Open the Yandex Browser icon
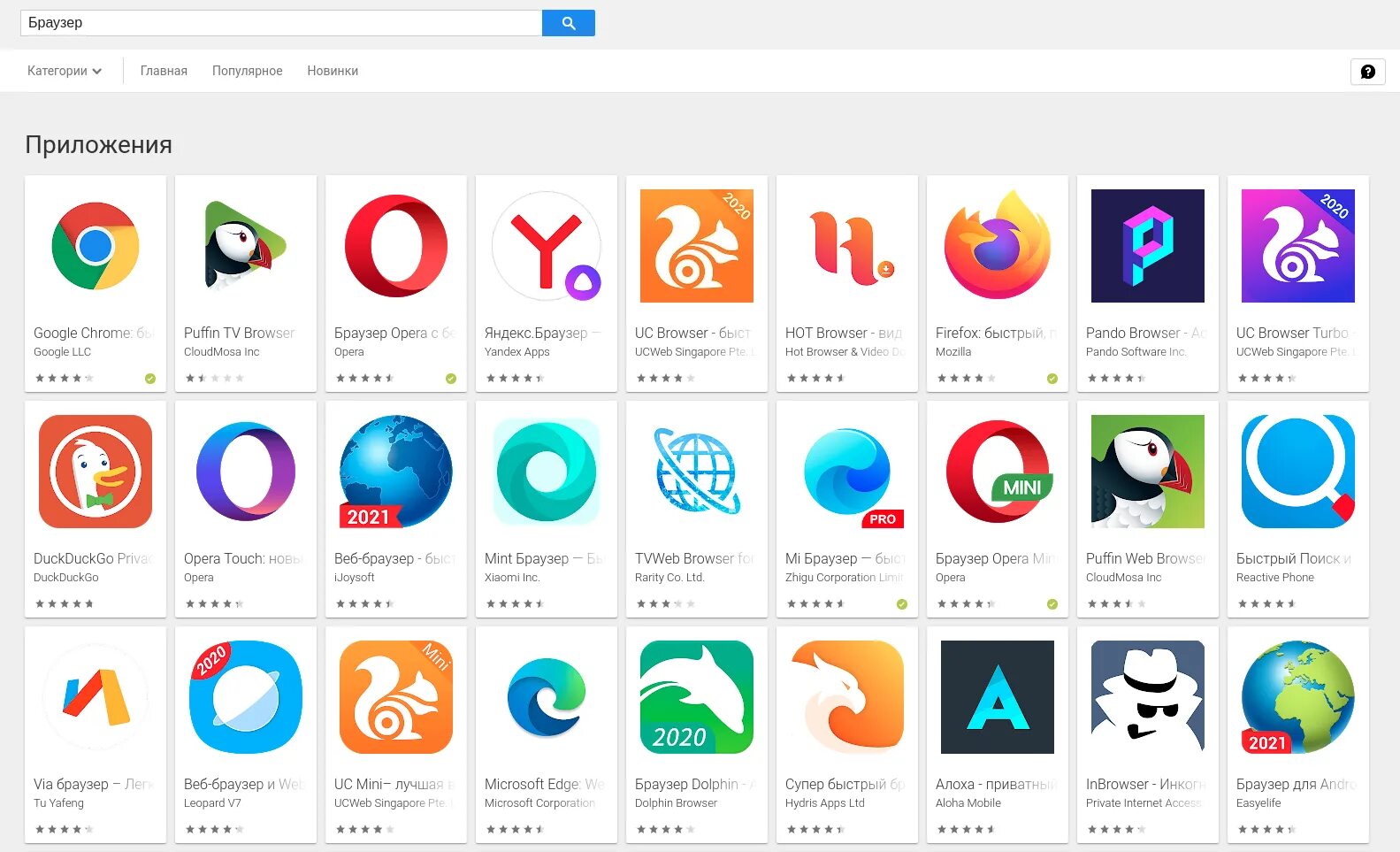The height and width of the screenshot is (852, 1400). 547,246
